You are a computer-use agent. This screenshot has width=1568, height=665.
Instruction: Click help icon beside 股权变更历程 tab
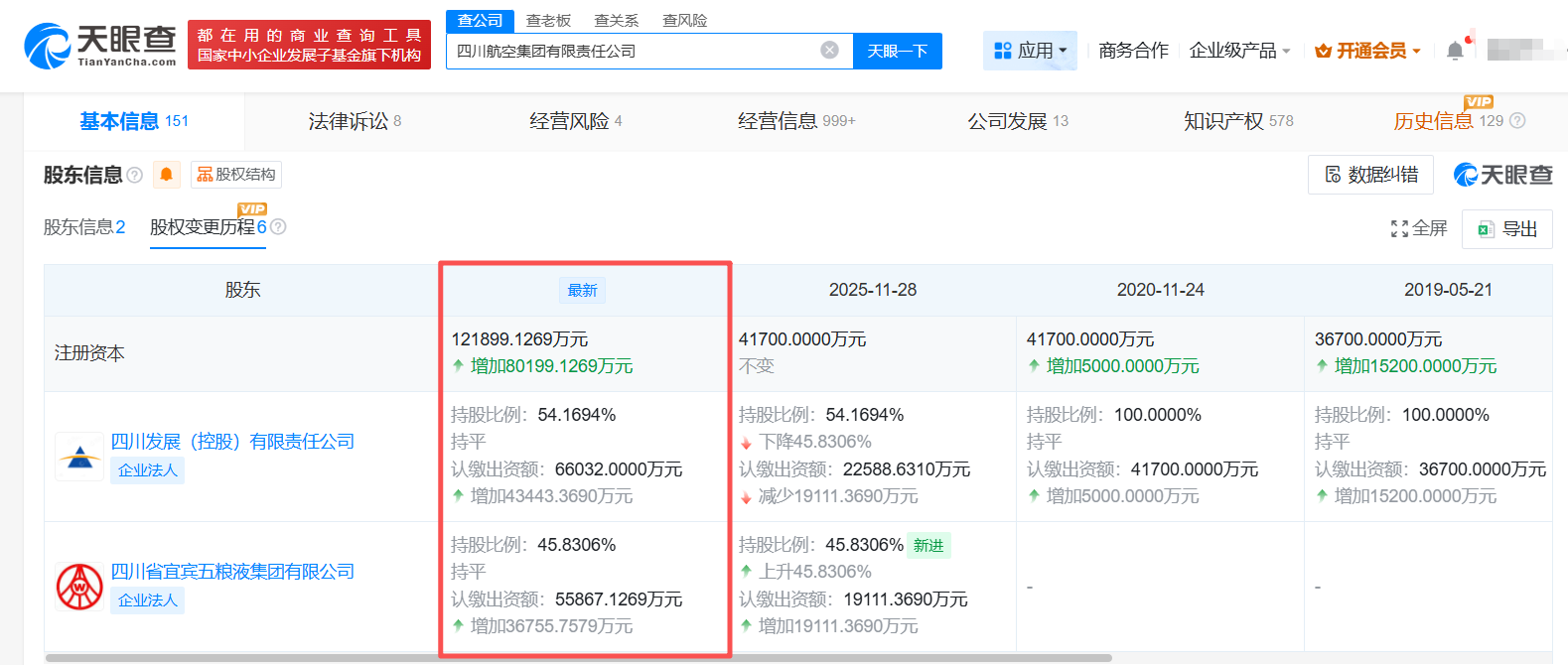click(278, 227)
